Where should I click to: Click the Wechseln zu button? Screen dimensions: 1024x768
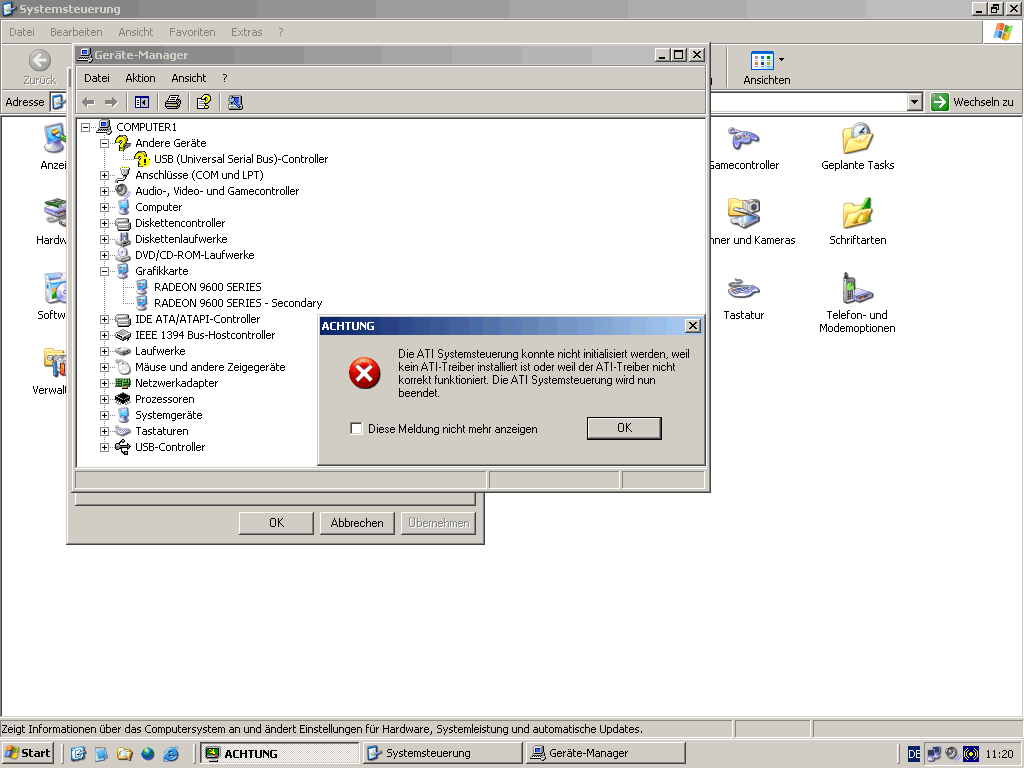[x=972, y=102]
